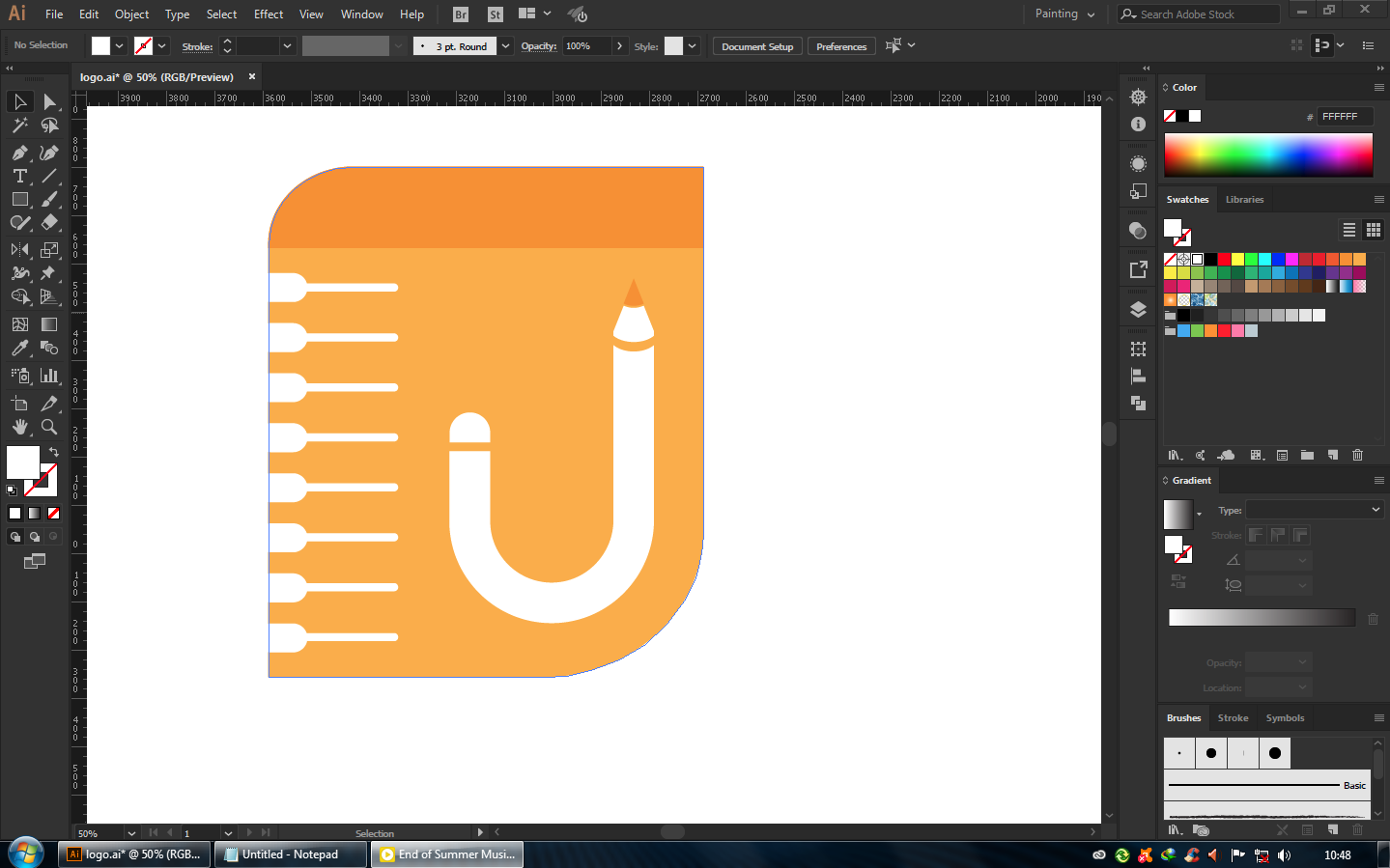Select the Symbol Sprayer tool

point(19,376)
